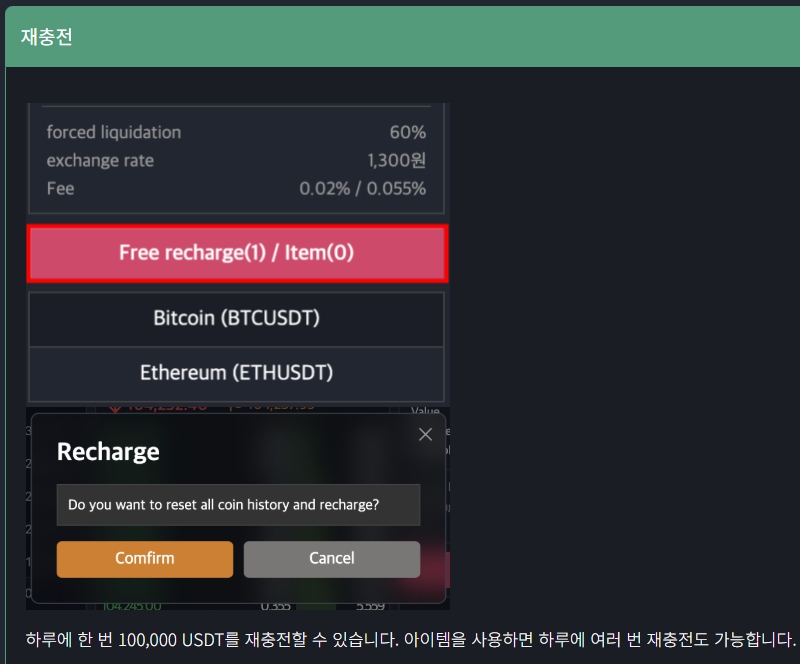Close the Recharge dialog with the X icon

425,434
